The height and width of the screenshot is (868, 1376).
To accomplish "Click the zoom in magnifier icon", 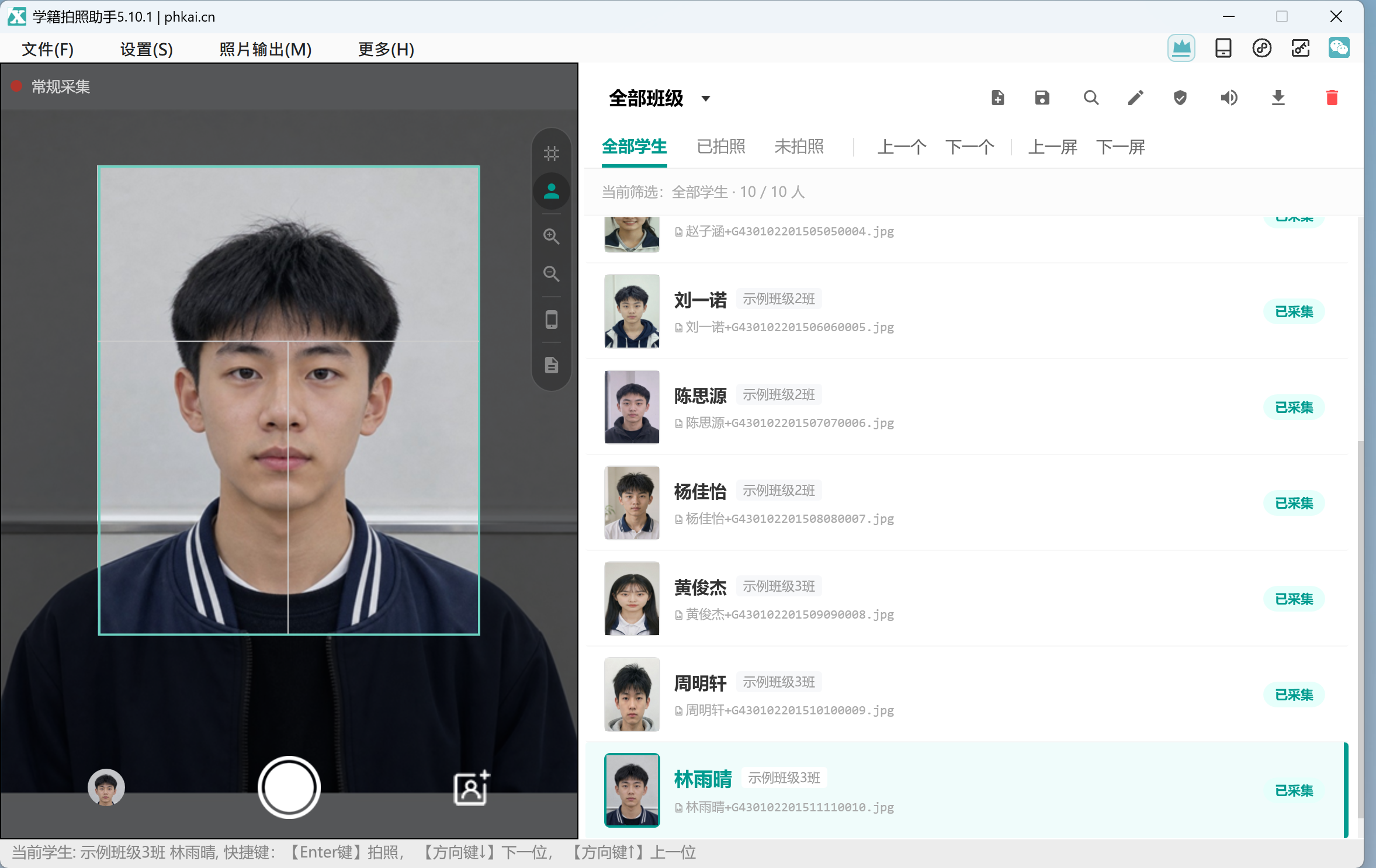I will (551, 236).
